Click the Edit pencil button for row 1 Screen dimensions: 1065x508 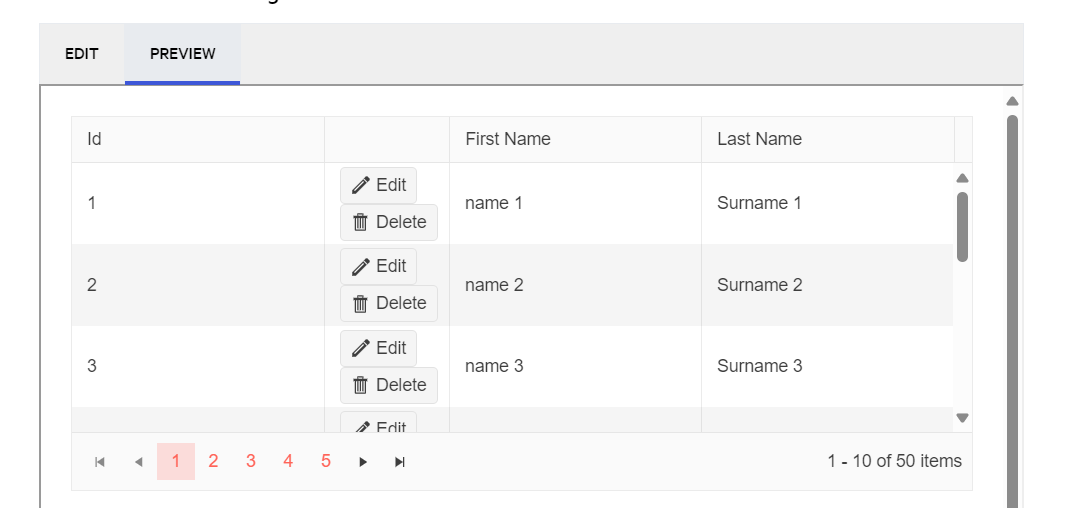(378, 185)
